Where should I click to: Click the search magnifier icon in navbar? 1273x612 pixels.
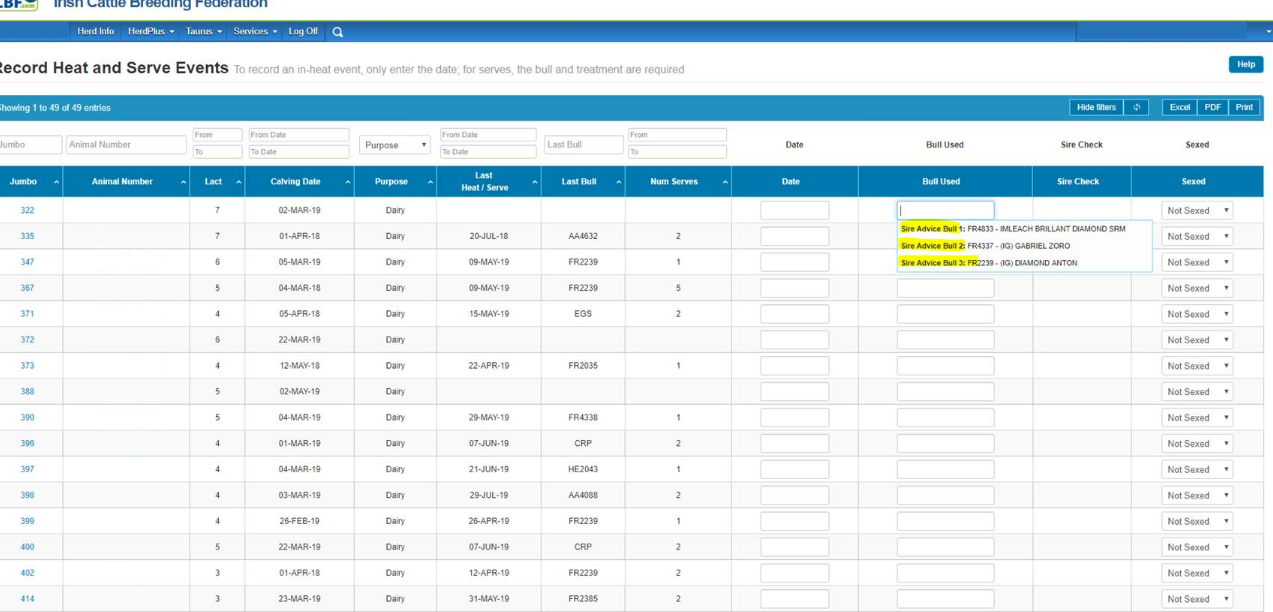click(338, 32)
